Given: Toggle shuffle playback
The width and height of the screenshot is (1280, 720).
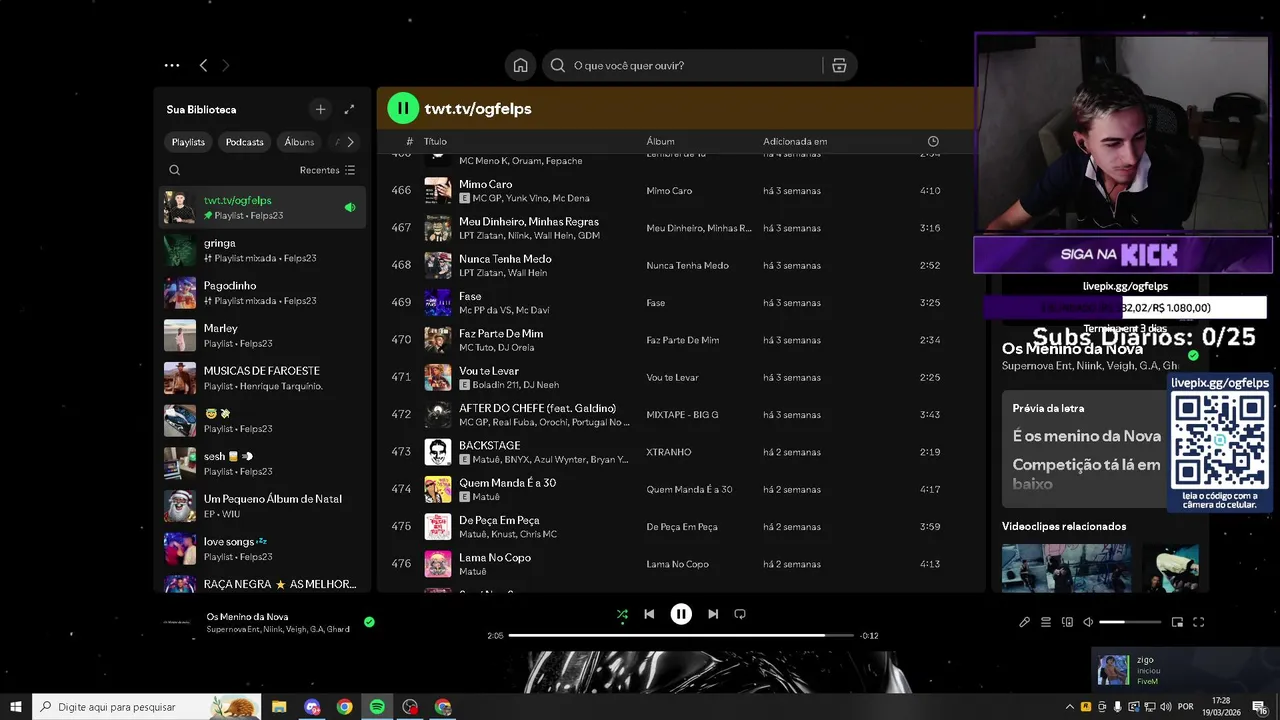Looking at the screenshot, I should (x=622, y=614).
